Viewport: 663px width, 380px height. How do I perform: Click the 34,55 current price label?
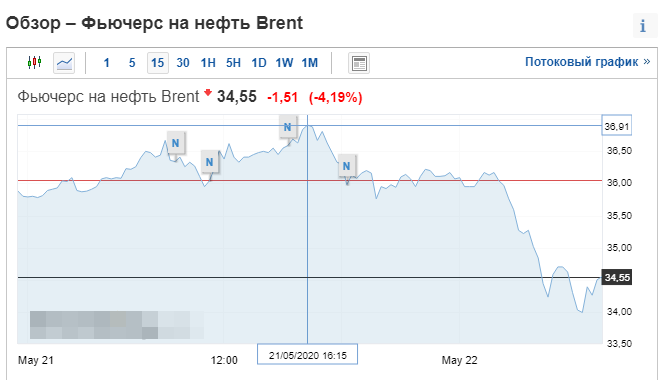617,278
